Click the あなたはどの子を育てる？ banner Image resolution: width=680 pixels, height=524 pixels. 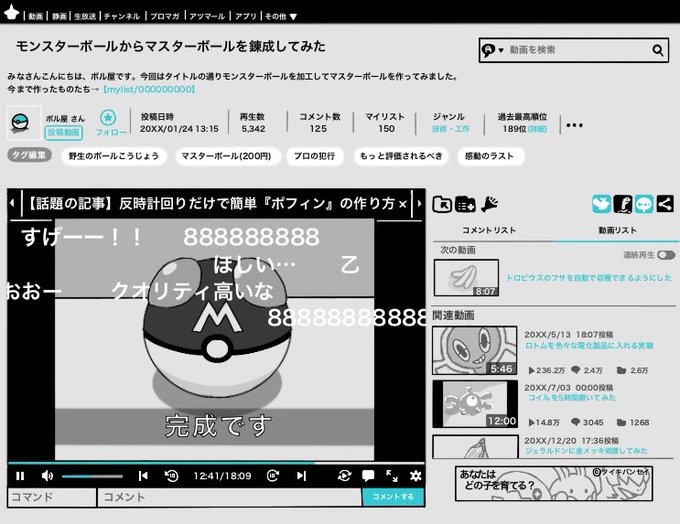click(x=554, y=483)
